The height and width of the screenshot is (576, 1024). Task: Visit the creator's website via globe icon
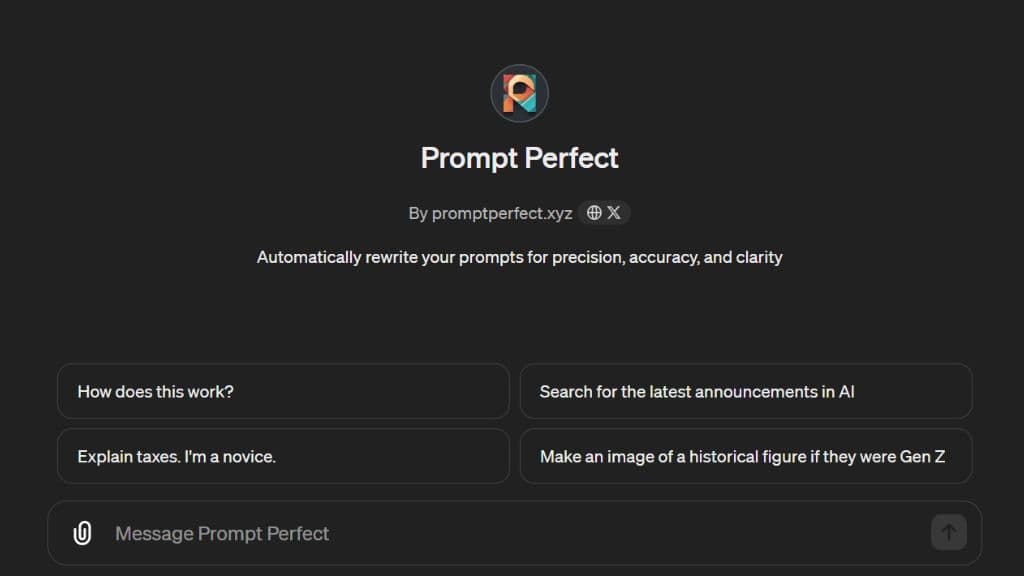click(594, 213)
